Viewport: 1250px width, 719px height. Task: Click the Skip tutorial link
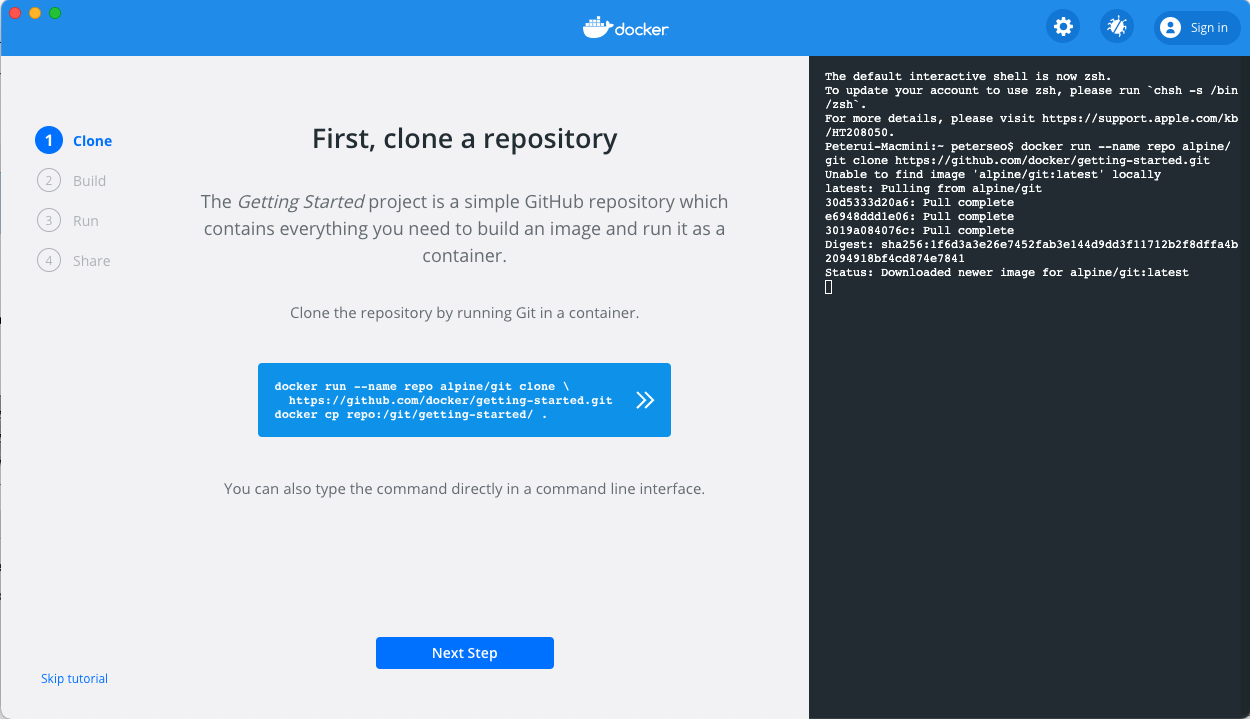click(x=74, y=679)
